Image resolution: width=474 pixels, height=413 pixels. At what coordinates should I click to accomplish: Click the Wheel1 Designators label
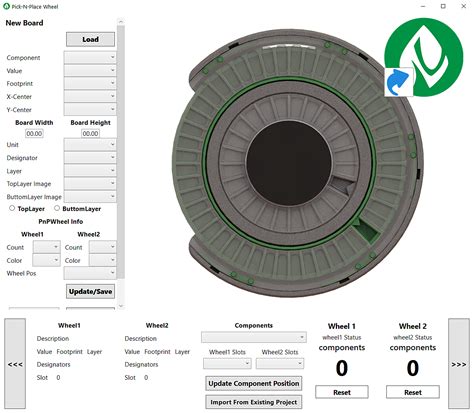(x=53, y=364)
